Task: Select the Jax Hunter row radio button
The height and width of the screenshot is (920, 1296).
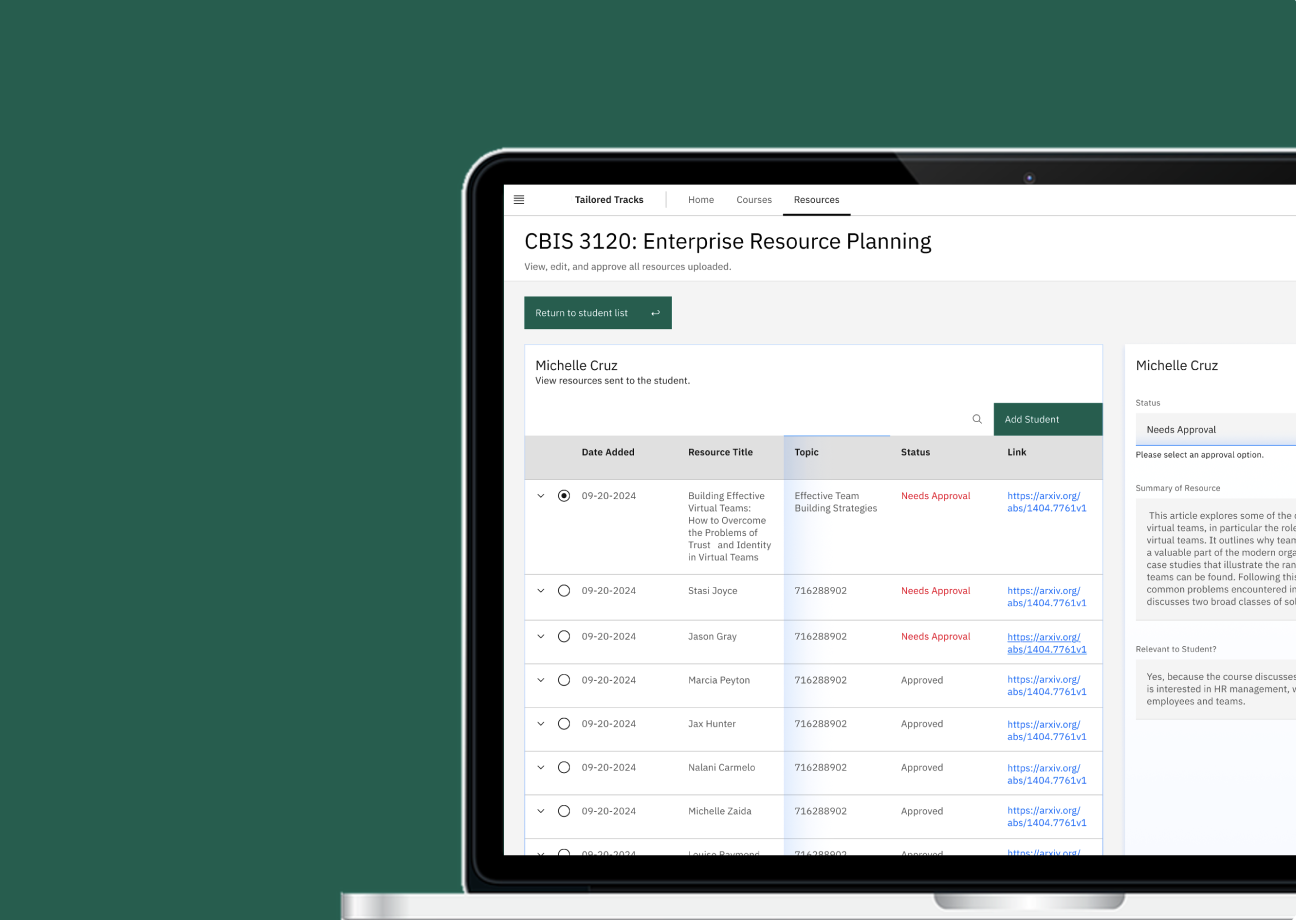Action: [x=564, y=724]
